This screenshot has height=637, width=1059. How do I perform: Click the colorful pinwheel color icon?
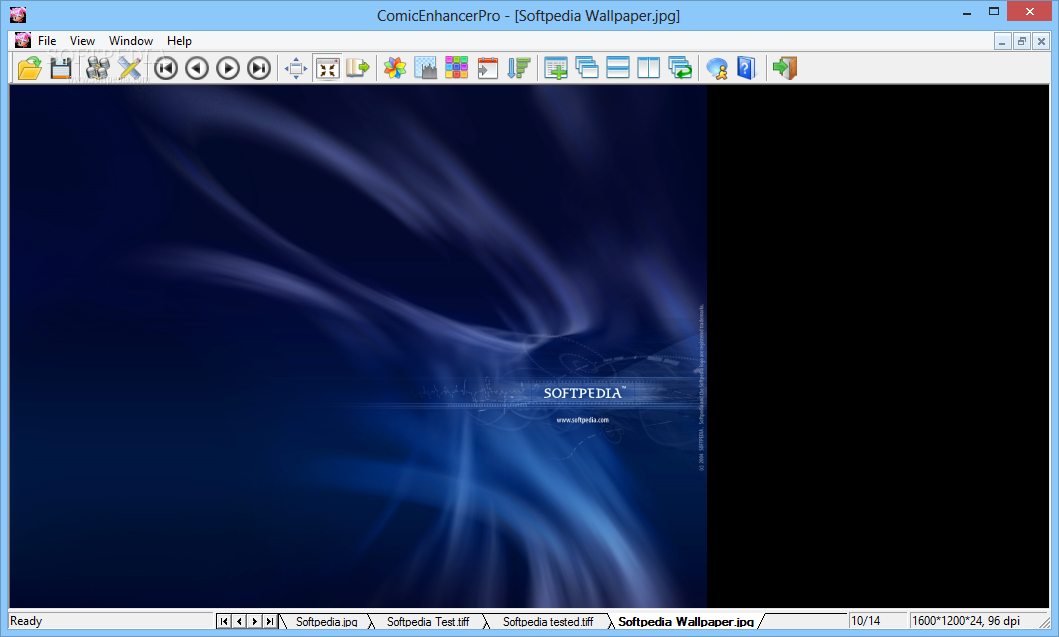394,68
